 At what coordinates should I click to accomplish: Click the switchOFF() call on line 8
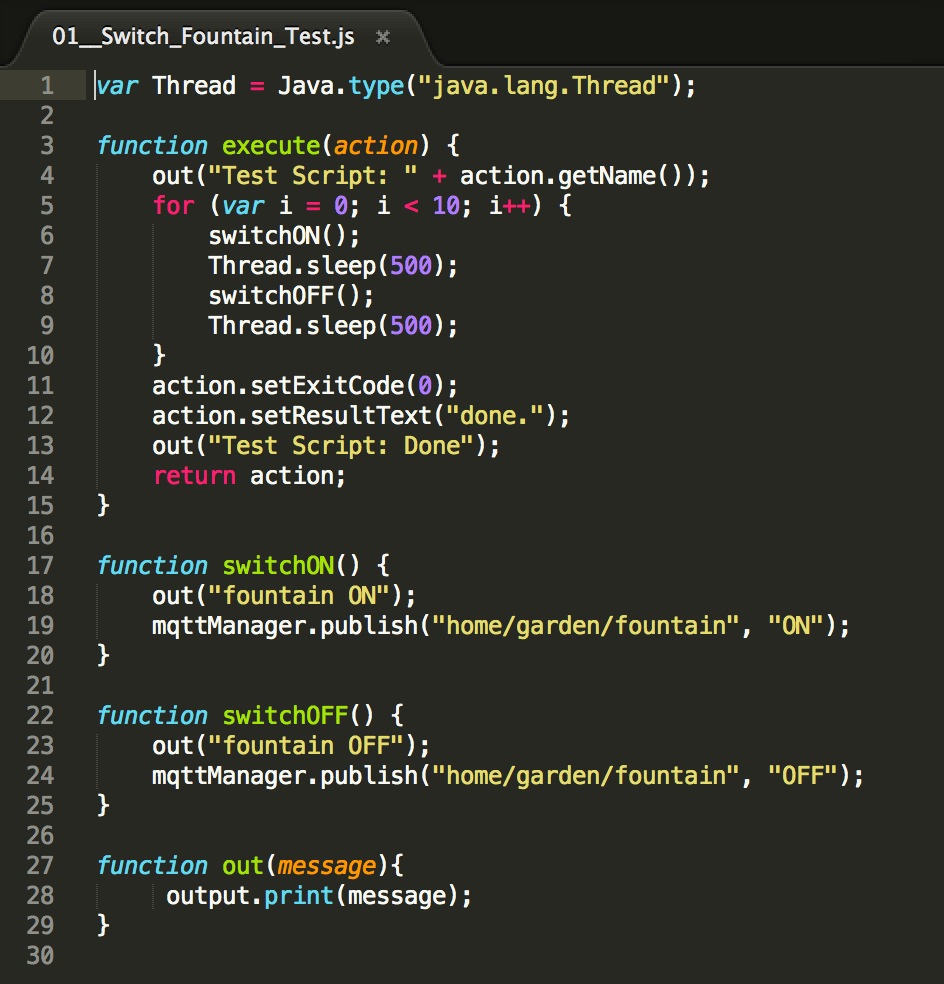[290, 296]
